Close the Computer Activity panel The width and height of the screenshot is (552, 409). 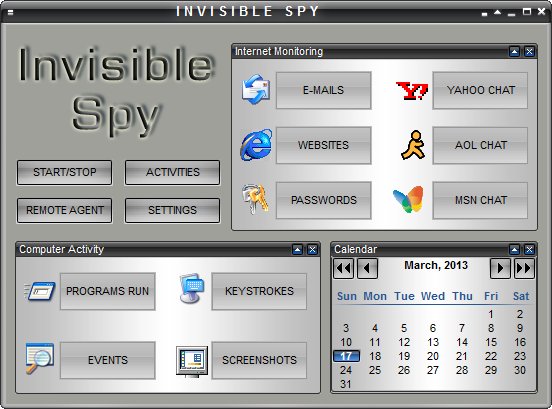[312, 250]
